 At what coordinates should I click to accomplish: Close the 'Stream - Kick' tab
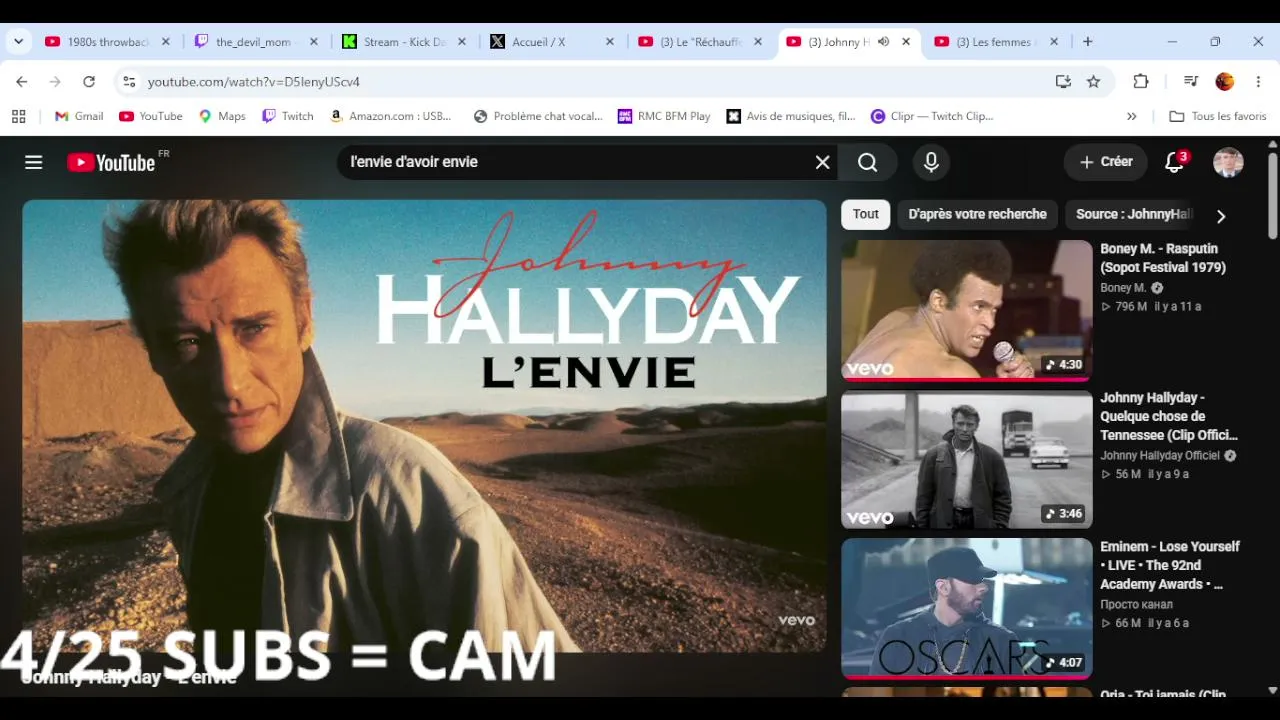[462, 42]
